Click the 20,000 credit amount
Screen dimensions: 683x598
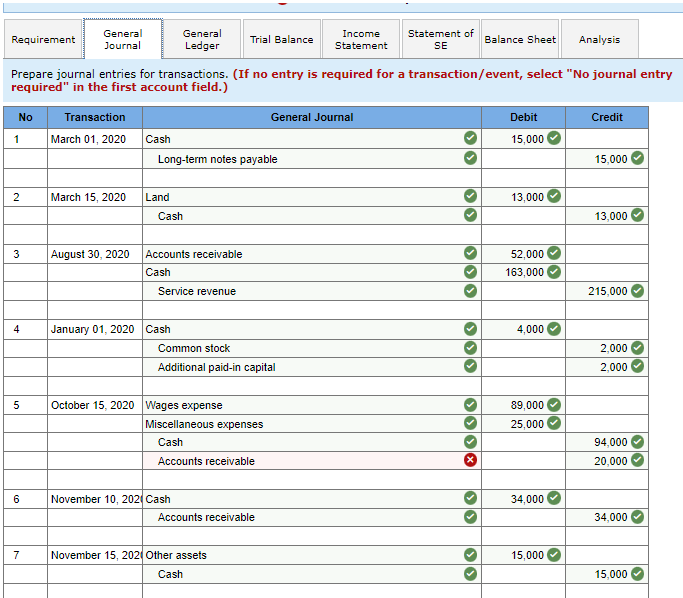[611, 461]
